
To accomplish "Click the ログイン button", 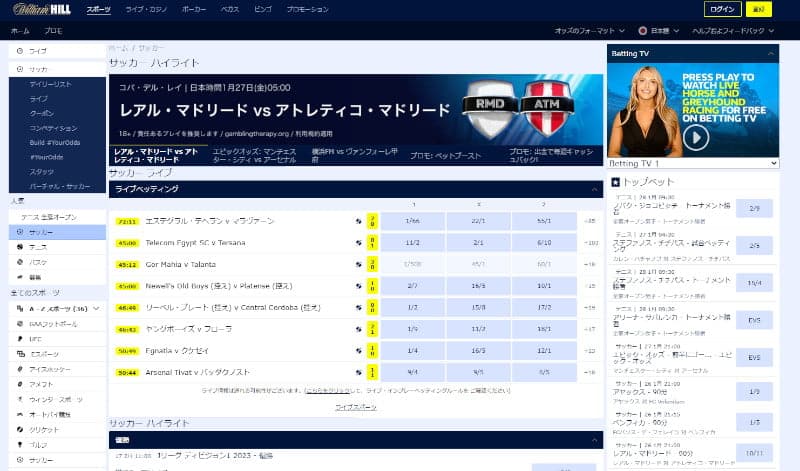I will click(x=722, y=9).
